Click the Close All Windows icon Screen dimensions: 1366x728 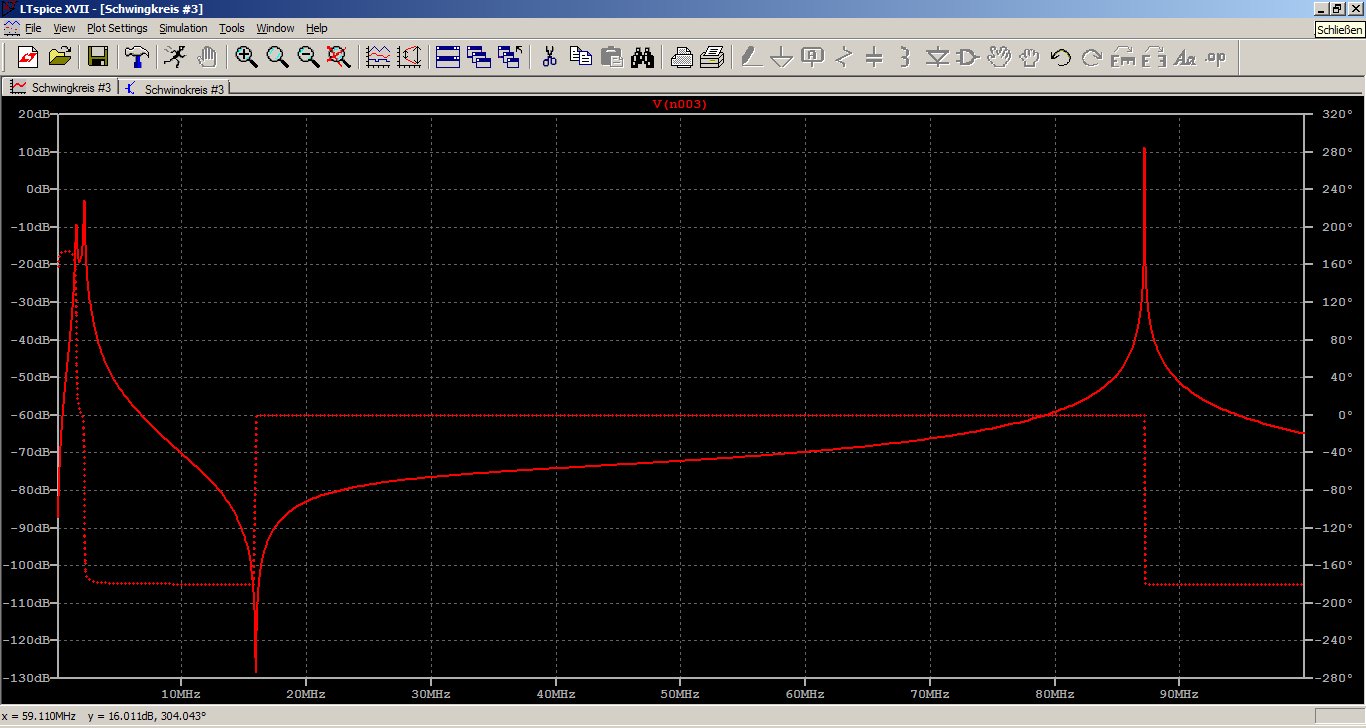[x=510, y=57]
